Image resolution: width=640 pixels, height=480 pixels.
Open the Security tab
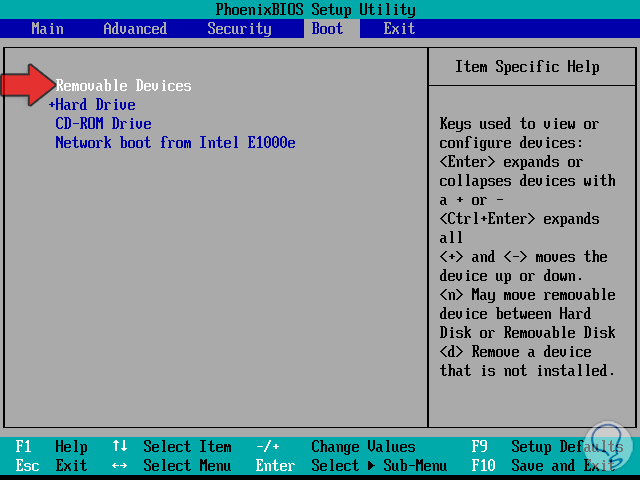point(239,29)
